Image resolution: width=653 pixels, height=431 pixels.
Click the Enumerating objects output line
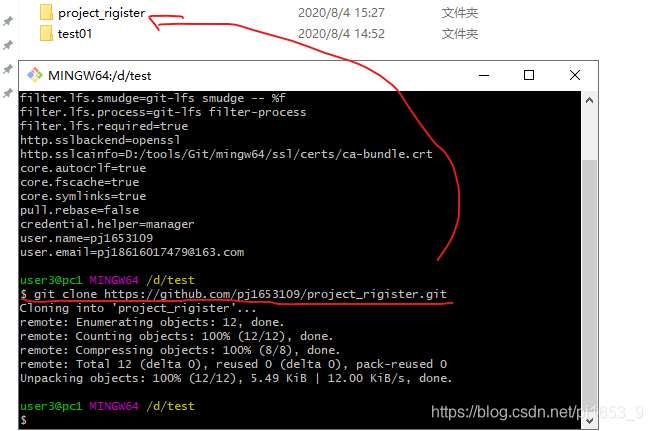click(152, 322)
